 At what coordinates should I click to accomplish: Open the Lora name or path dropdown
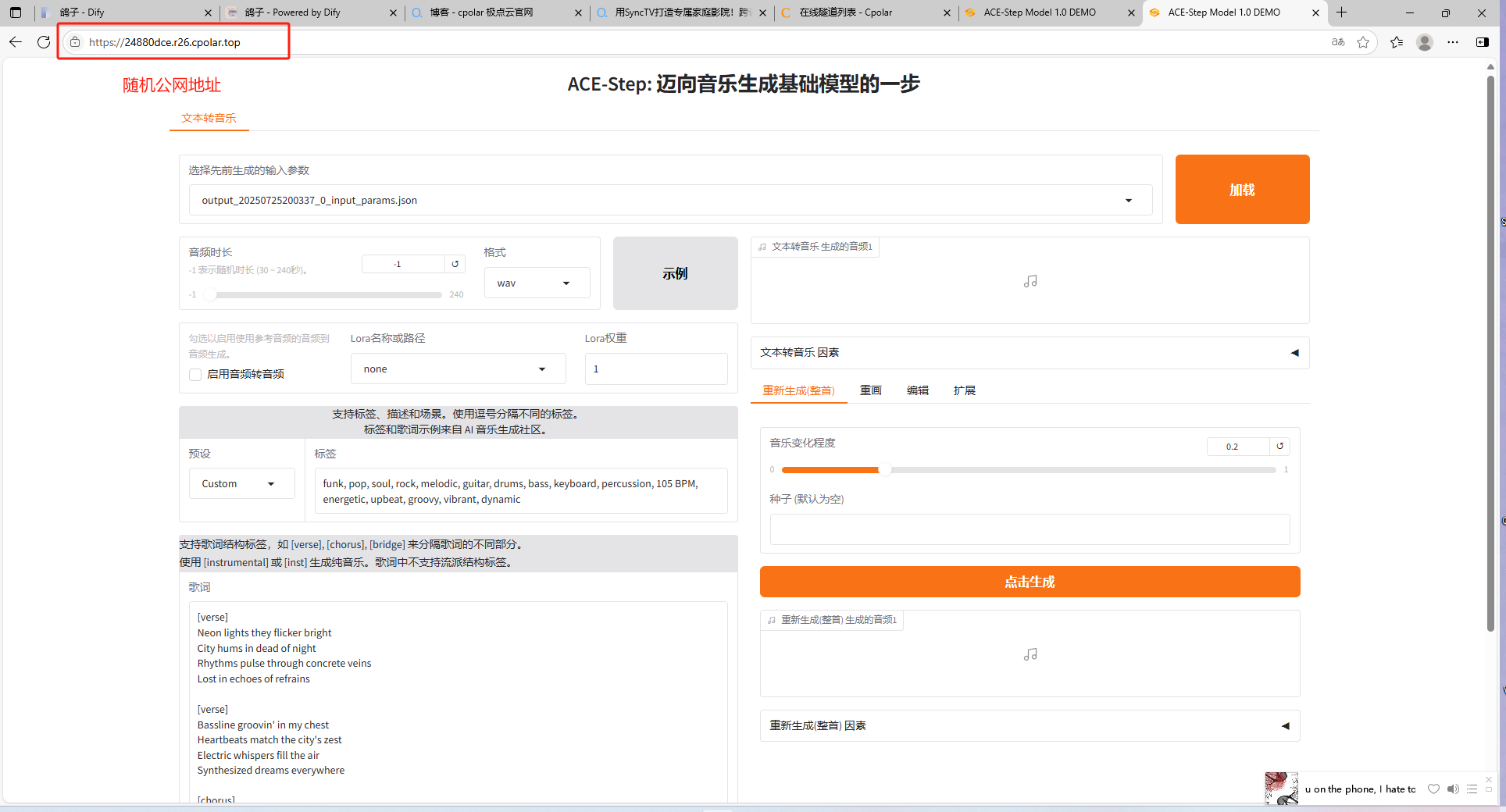(x=458, y=369)
